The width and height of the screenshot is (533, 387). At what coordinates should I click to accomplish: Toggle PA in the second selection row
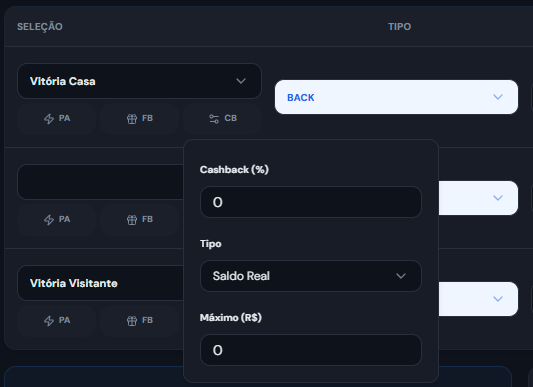tap(56, 219)
